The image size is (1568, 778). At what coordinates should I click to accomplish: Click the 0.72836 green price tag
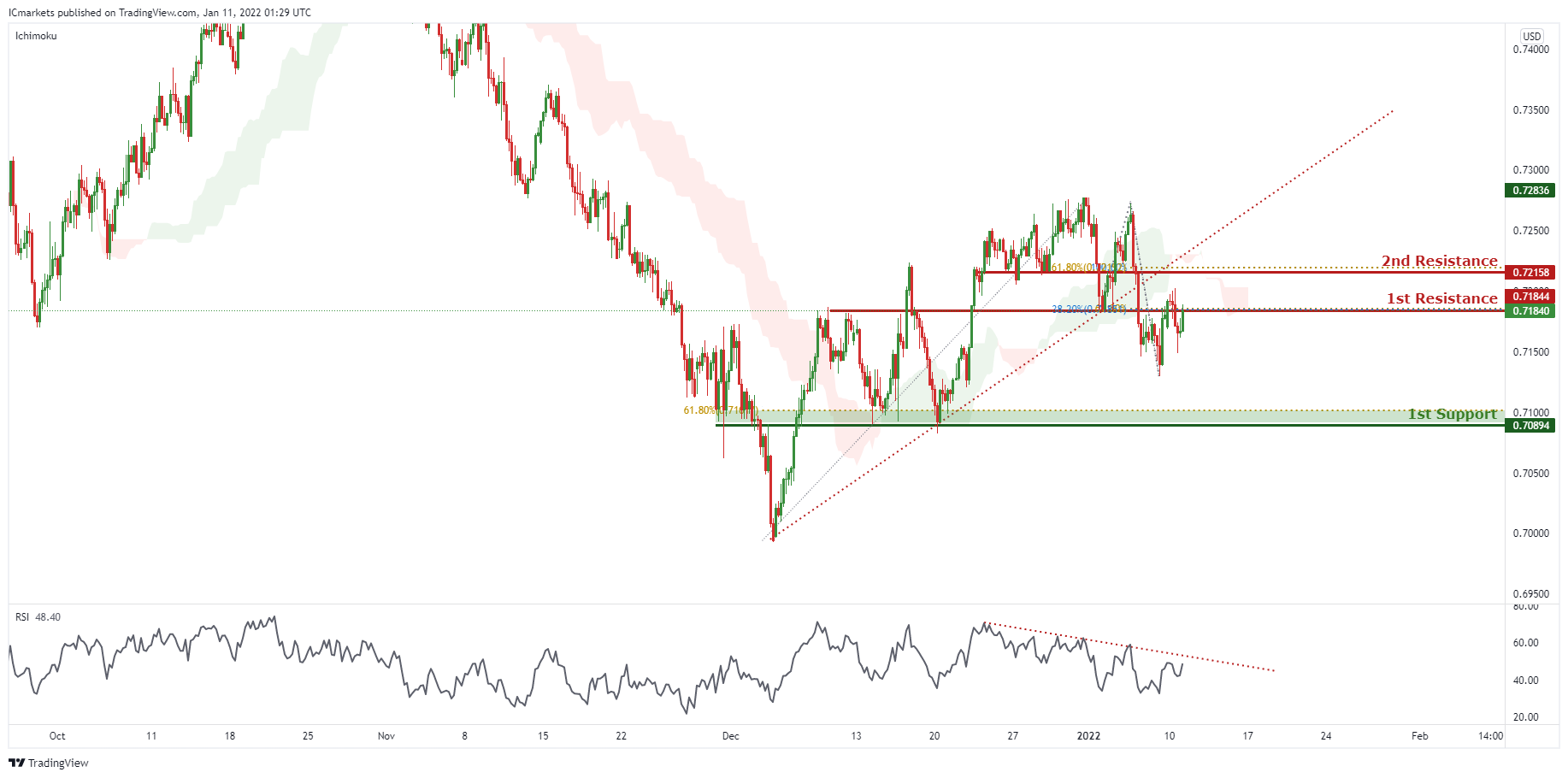click(1530, 191)
